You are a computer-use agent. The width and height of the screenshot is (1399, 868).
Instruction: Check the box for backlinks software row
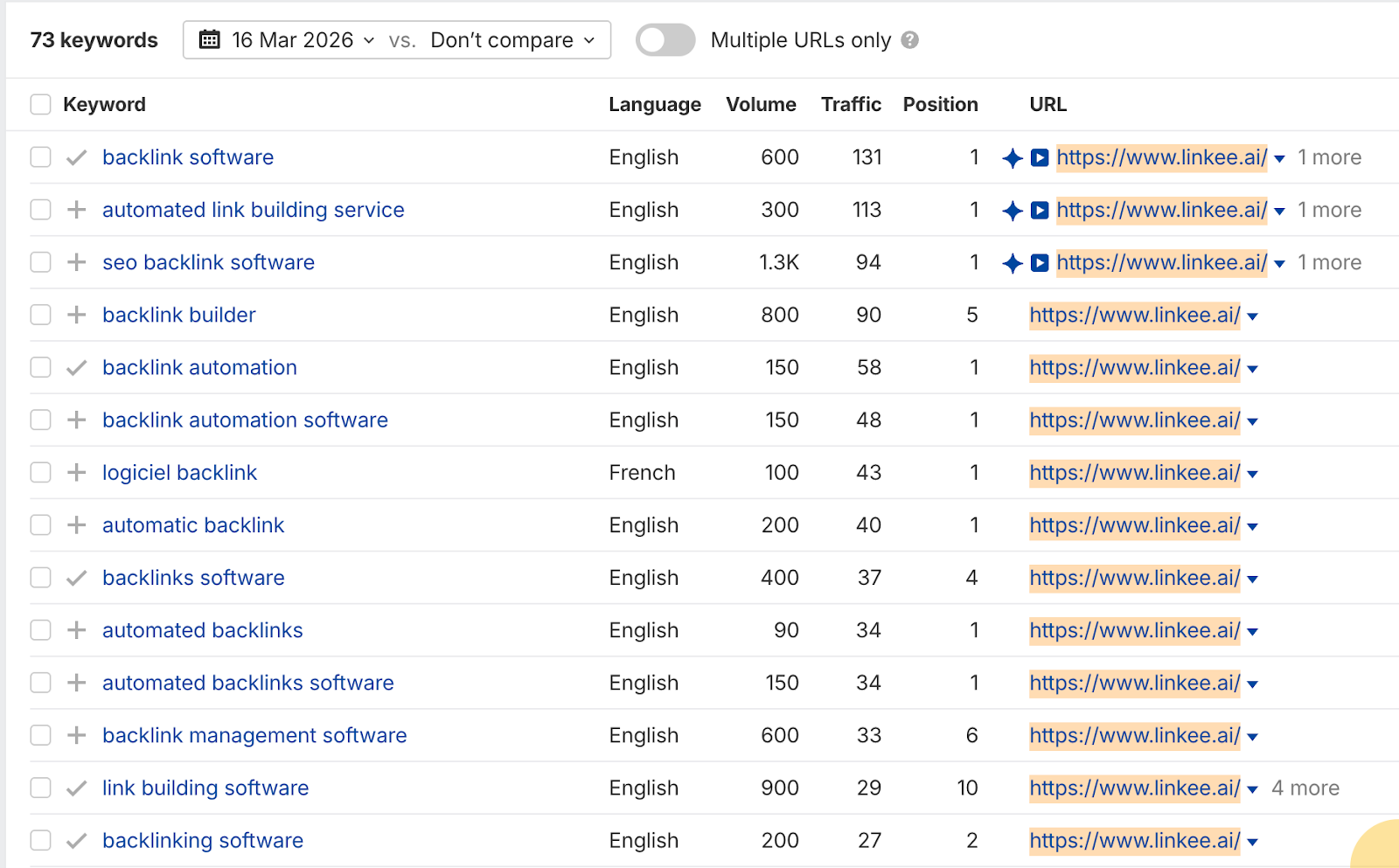40,578
